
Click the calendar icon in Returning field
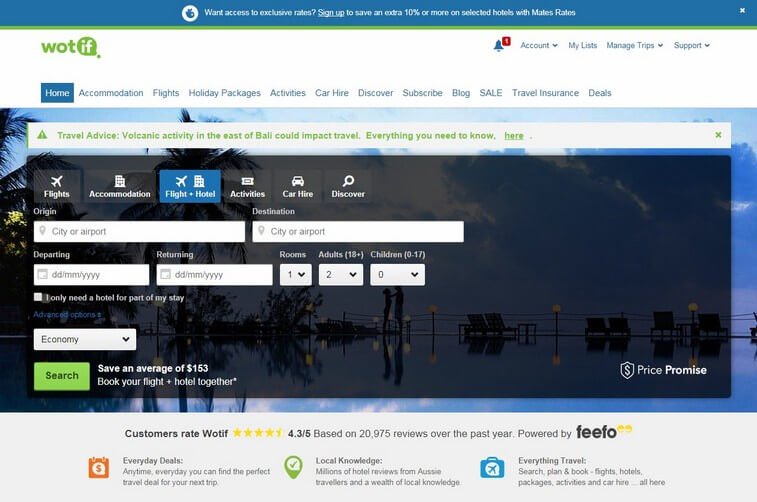166,275
